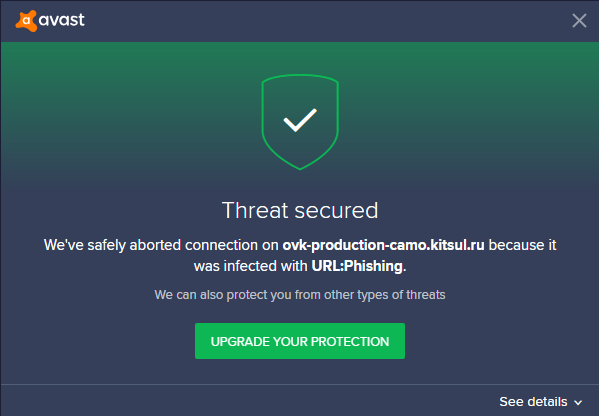Viewport: 599px width, 416px height.
Task: Click the bold URL:Phishing threat name
Action: coord(357,266)
